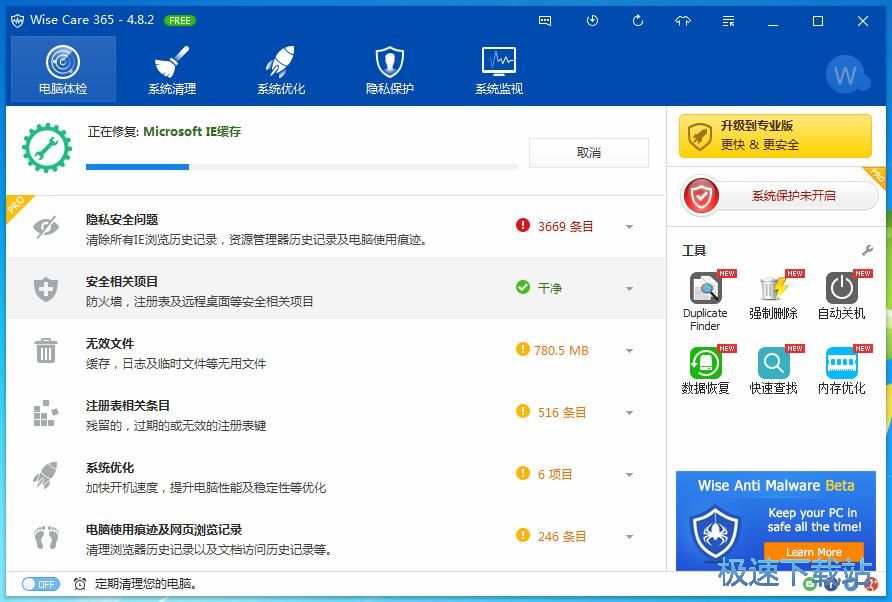Click the gray rocket system optimization icon
892x602 pixels.
coord(46,475)
